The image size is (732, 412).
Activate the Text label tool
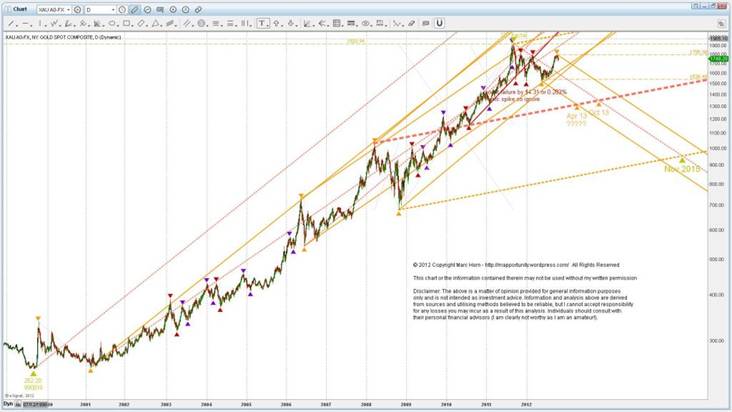(262, 23)
